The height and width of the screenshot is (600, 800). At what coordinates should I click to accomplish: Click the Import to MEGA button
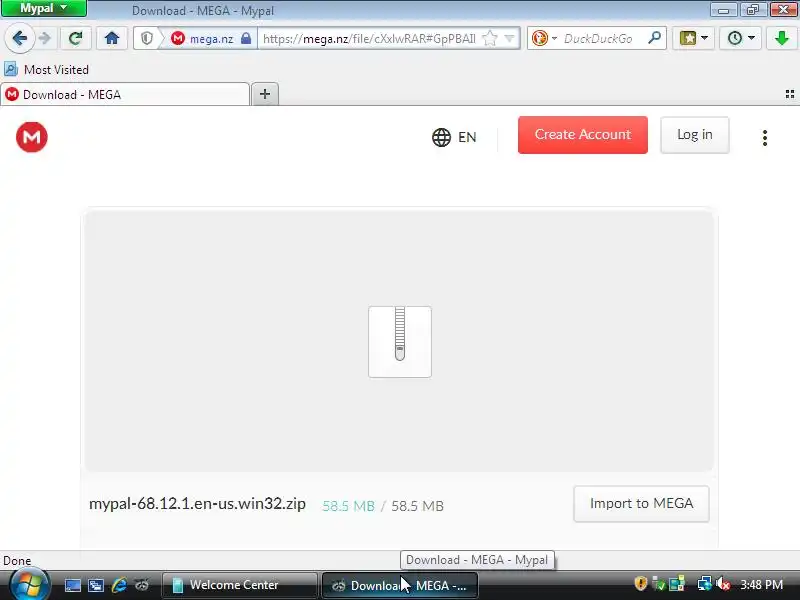tap(641, 504)
